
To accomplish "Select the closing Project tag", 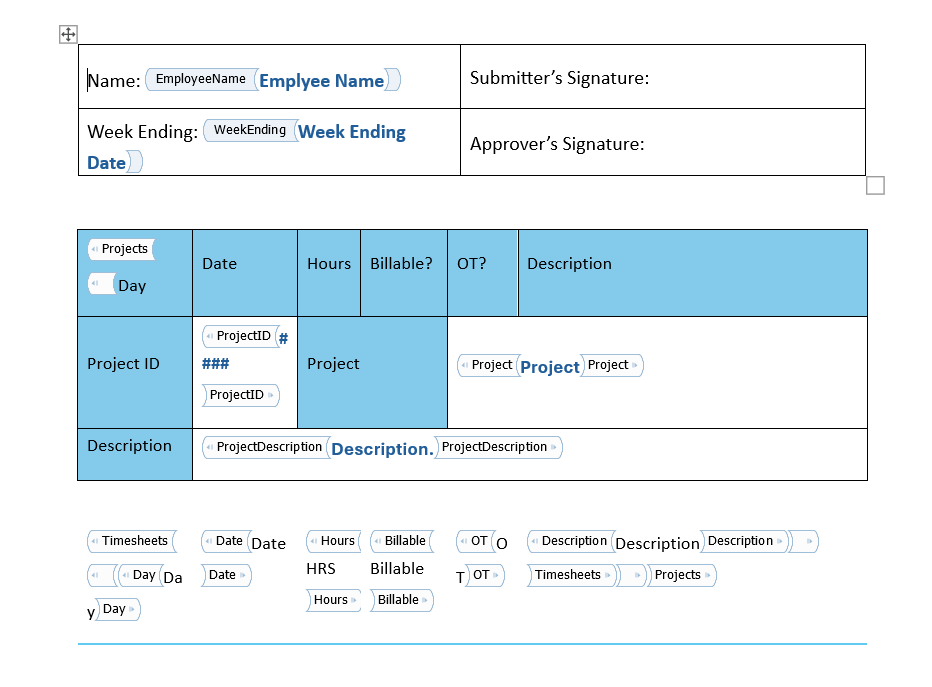I will coord(612,365).
